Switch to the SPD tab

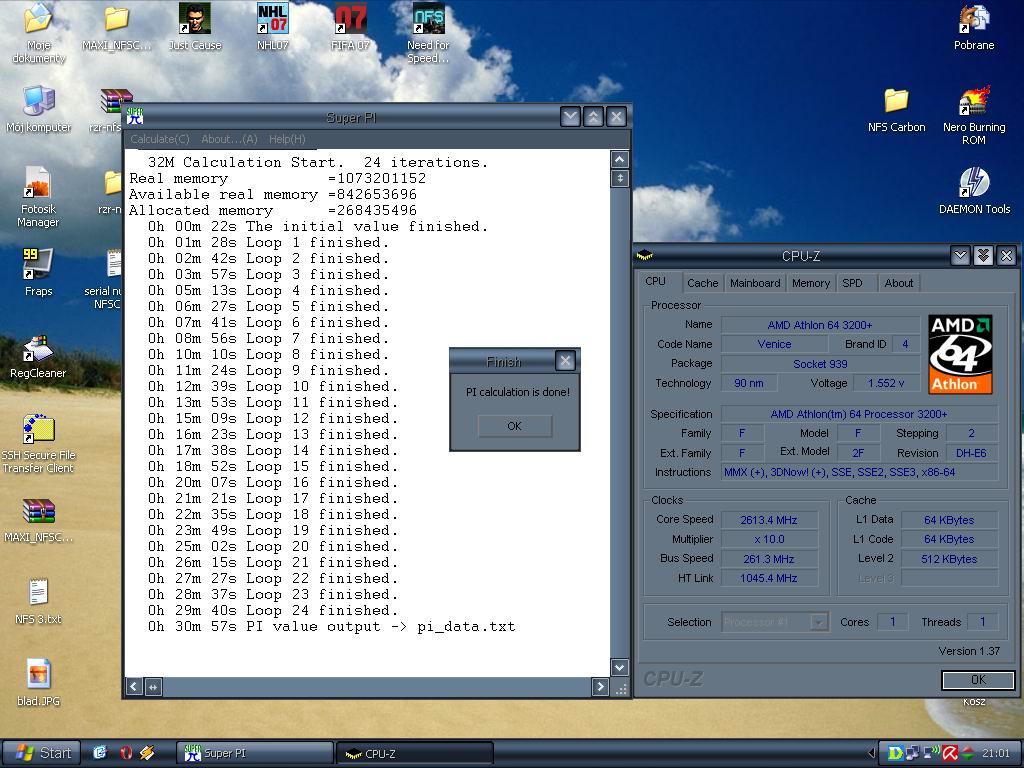click(x=852, y=283)
